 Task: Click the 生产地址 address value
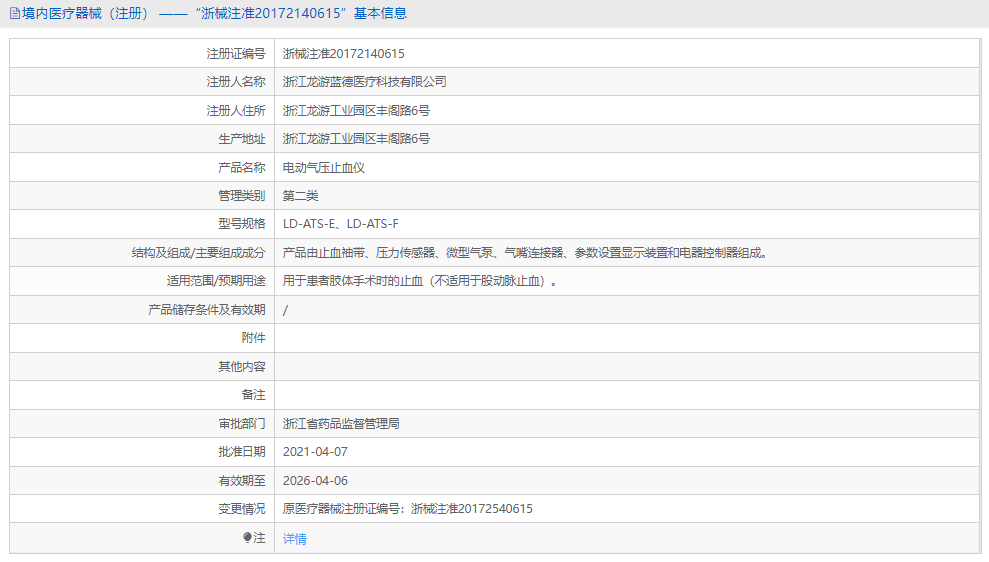(x=356, y=139)
